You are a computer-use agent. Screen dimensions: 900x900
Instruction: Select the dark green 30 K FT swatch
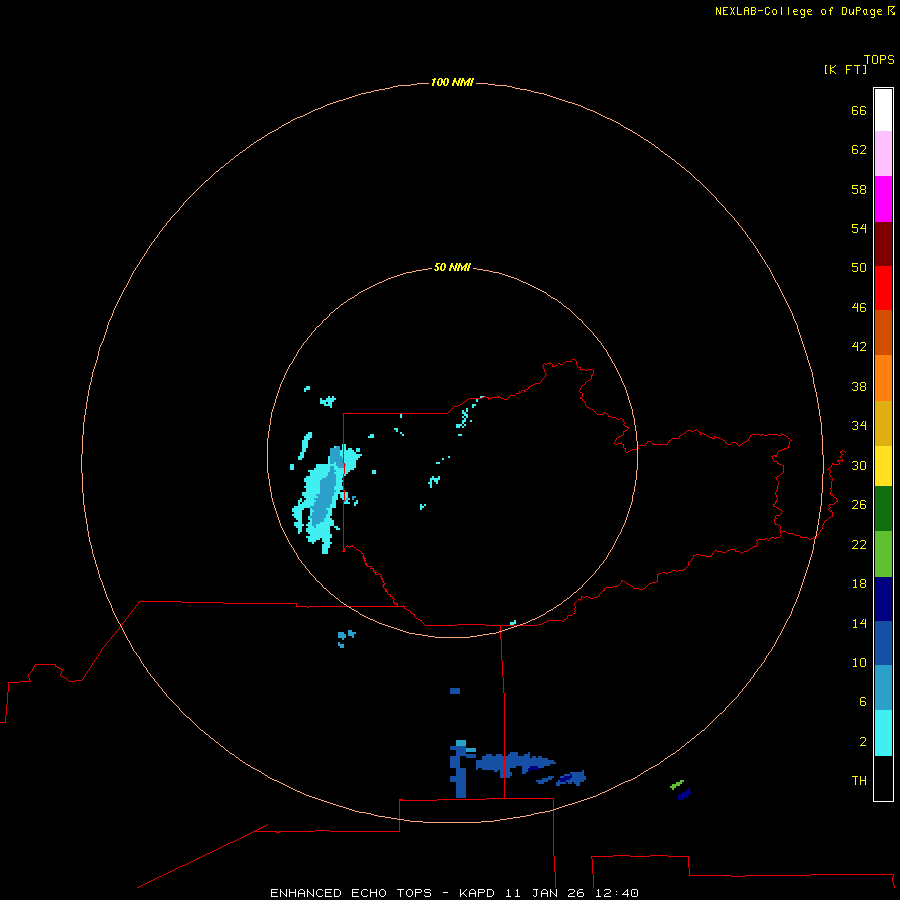(x=883, y=509)
